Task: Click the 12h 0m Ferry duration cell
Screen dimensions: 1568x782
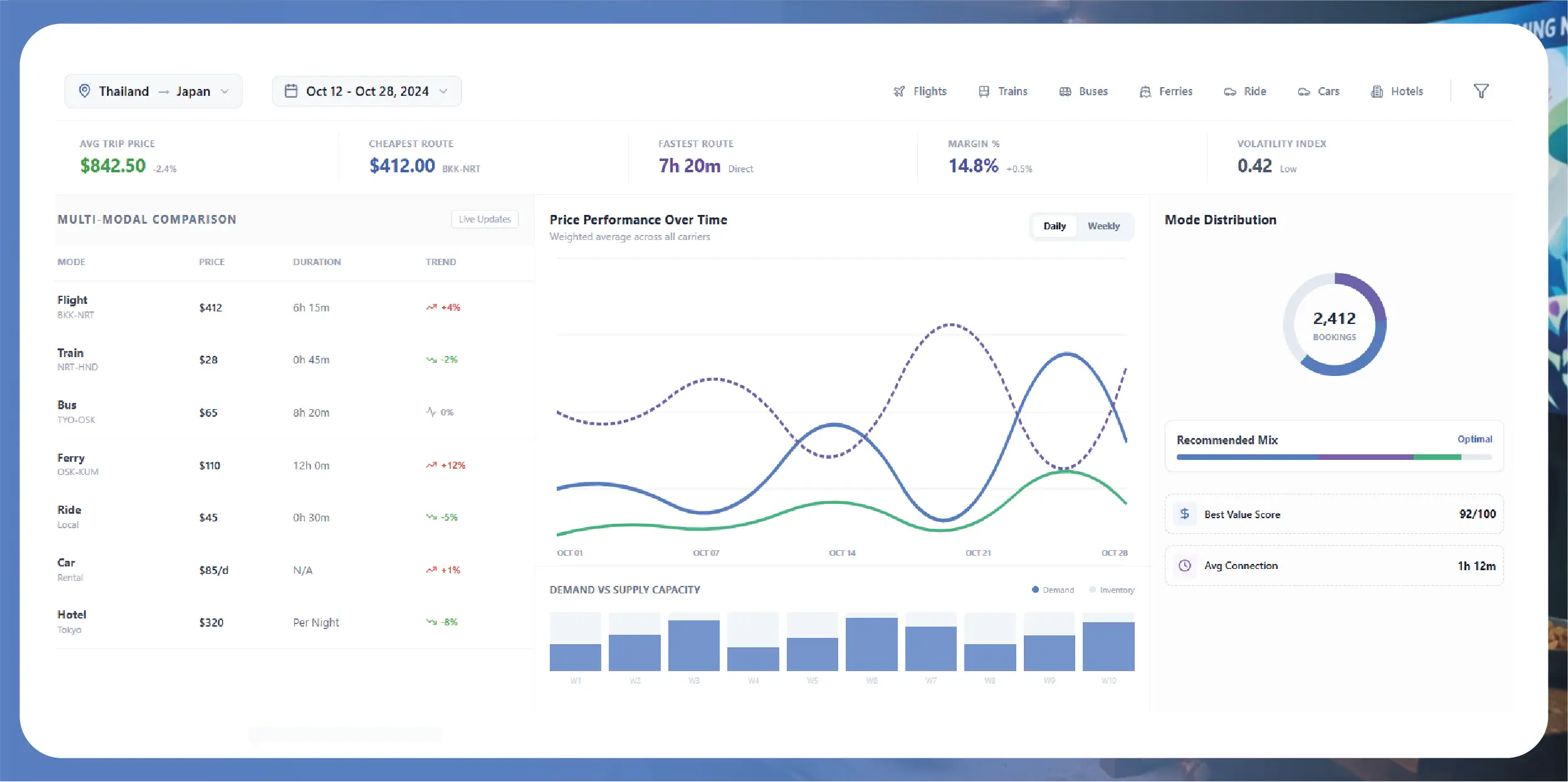Action: coord(311,466)
